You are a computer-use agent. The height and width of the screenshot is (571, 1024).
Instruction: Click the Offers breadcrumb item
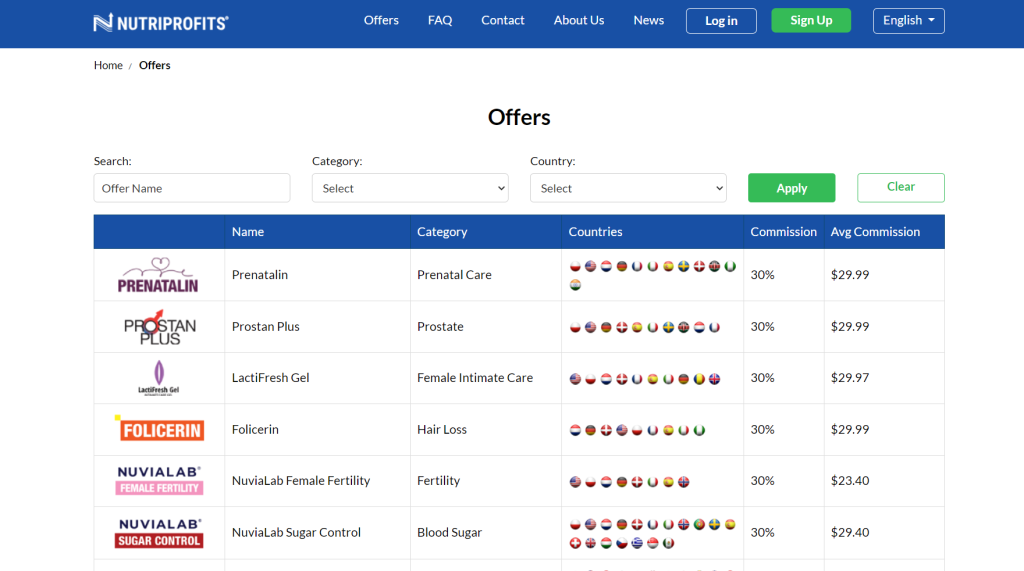(155, 65)
